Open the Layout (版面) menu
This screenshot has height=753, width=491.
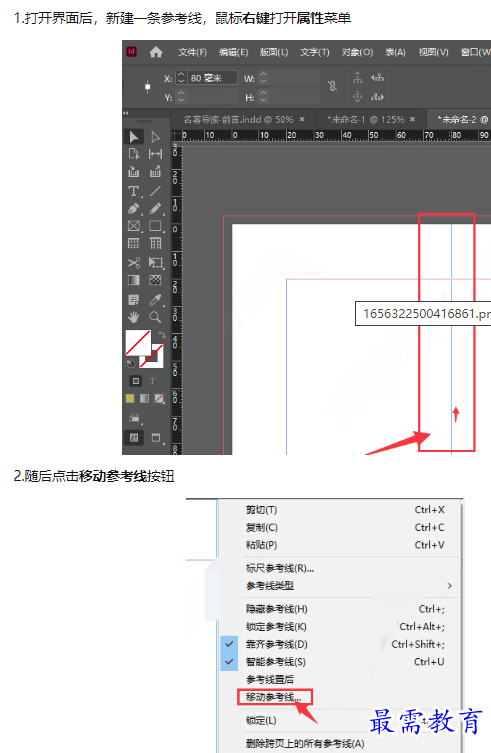[274, 52]
